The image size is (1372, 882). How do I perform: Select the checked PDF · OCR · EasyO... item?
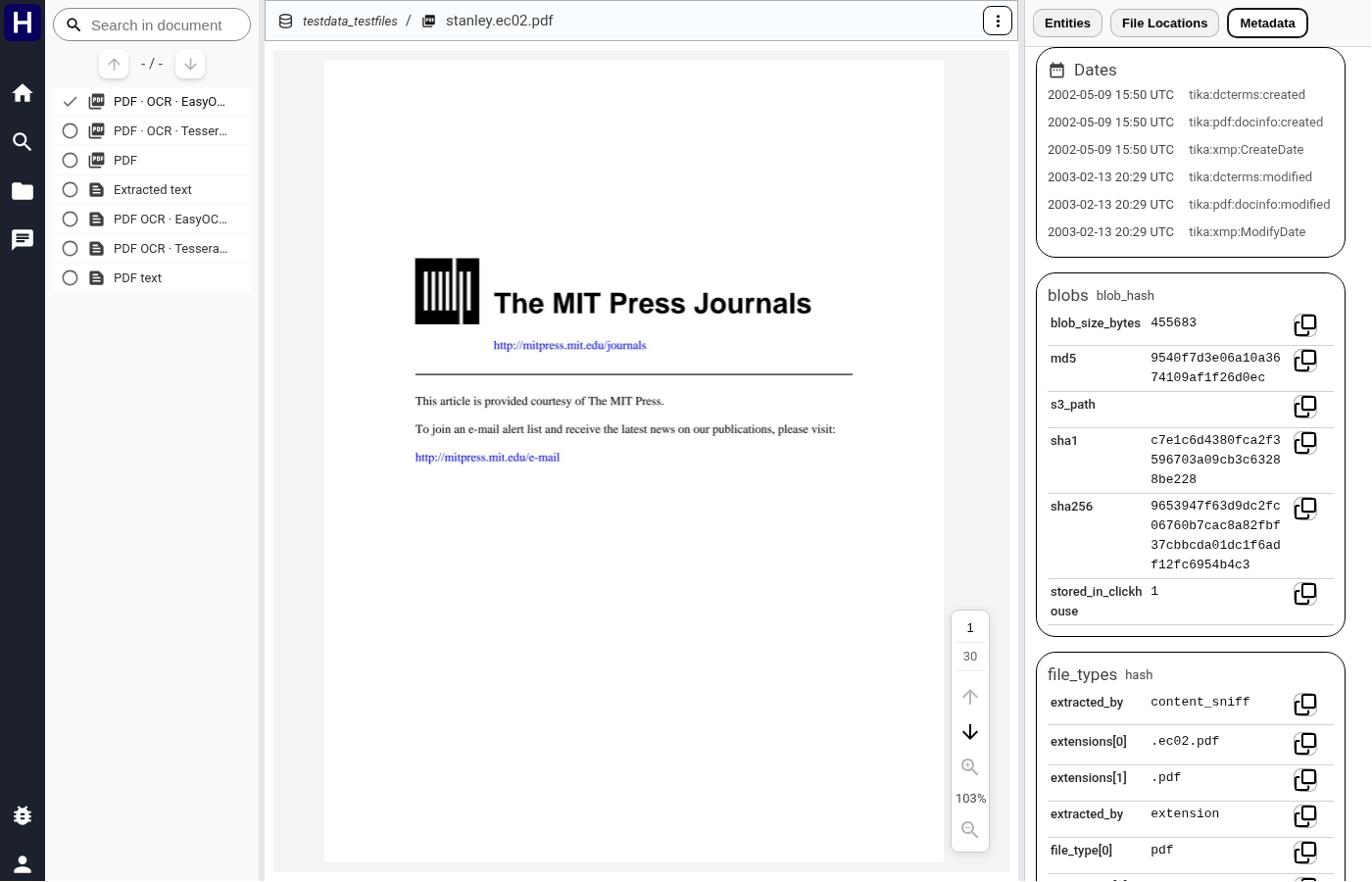[153, 102]
